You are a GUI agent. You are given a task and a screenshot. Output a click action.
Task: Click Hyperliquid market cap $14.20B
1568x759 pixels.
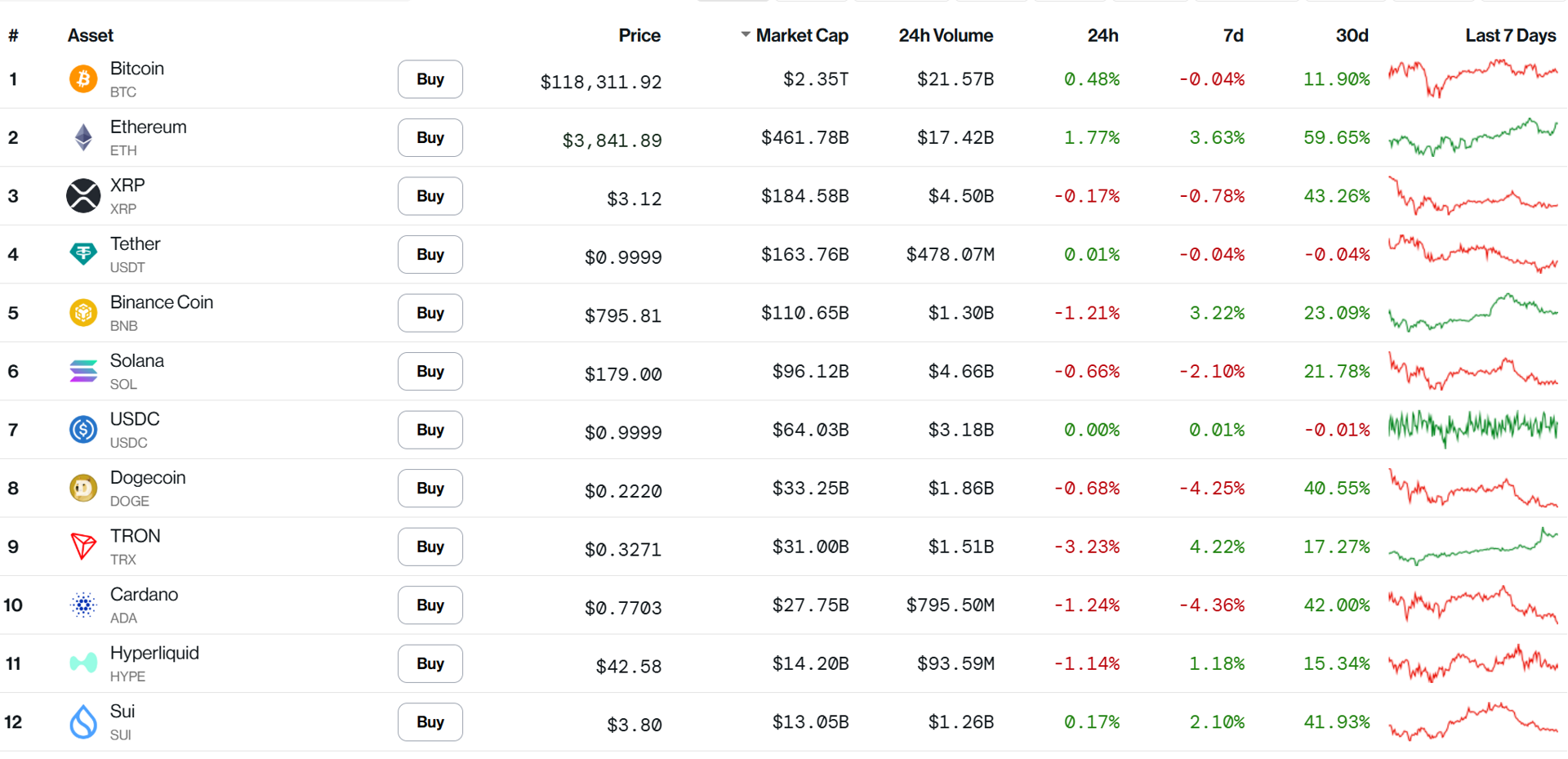point(811,663)
